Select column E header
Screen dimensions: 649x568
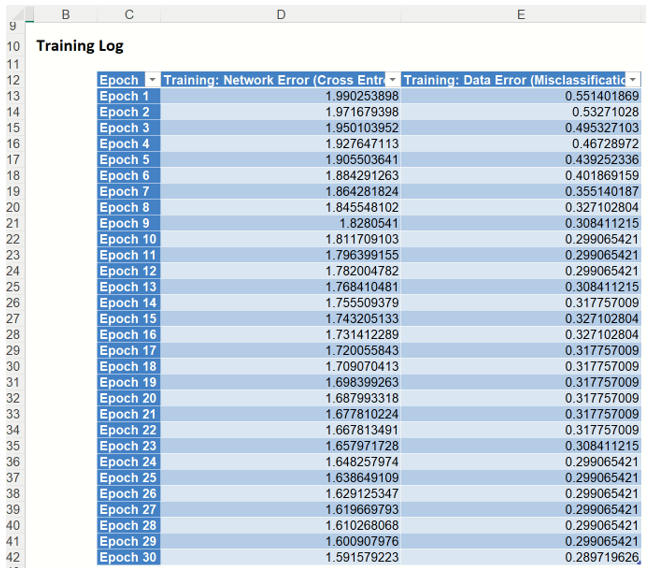(521, 15)
